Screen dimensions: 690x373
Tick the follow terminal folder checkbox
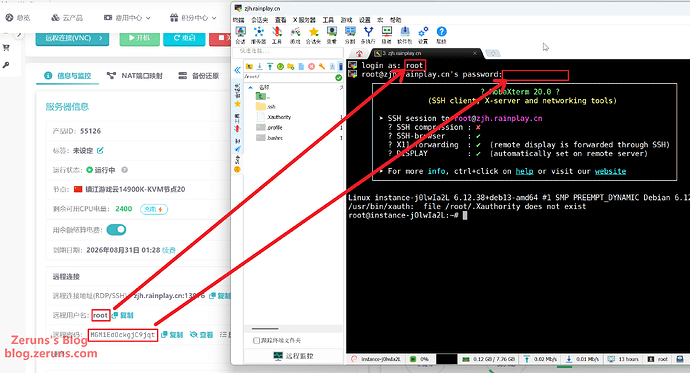[x=257, y=340]
